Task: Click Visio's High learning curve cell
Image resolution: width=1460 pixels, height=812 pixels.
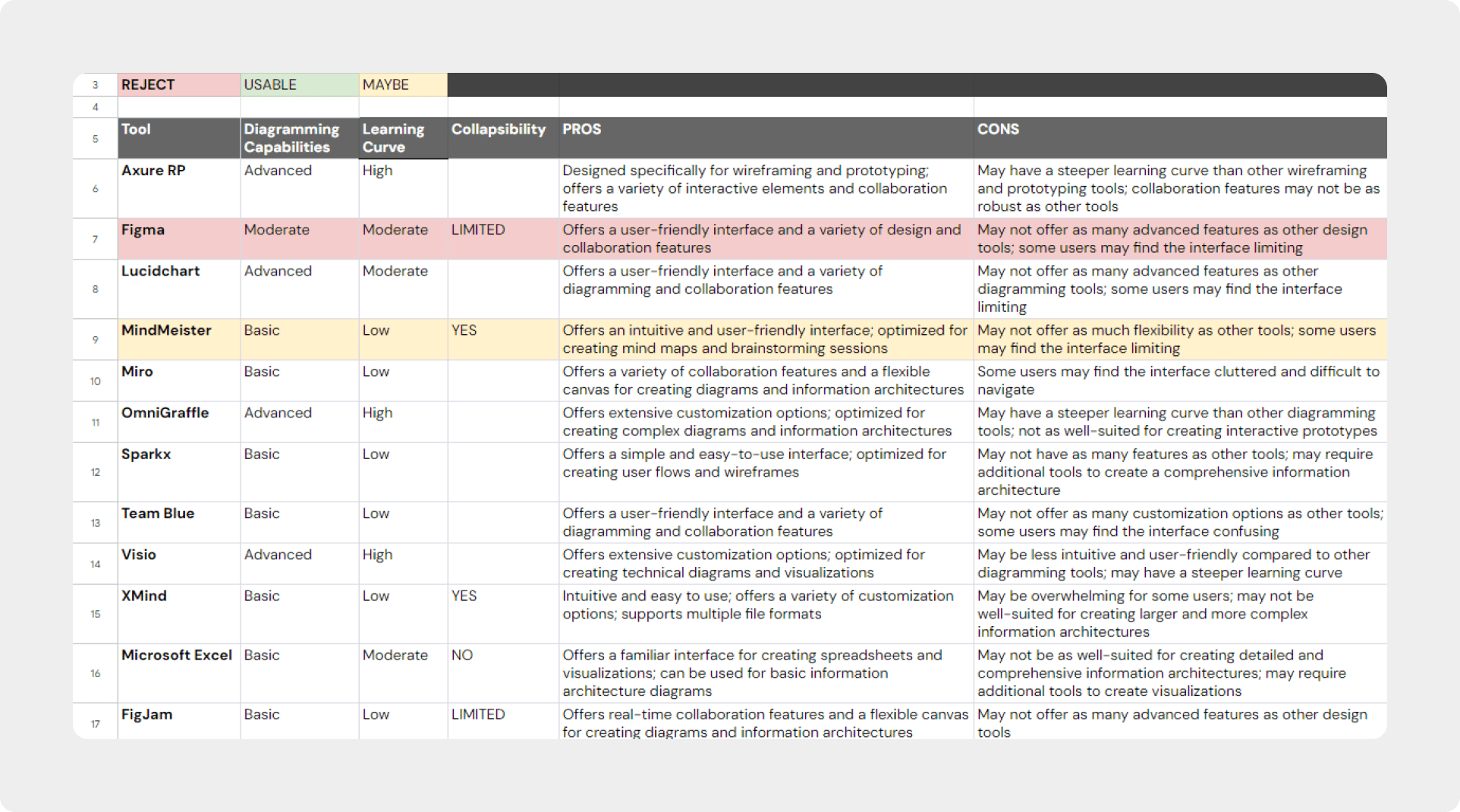Action: [x=403, y=564]
